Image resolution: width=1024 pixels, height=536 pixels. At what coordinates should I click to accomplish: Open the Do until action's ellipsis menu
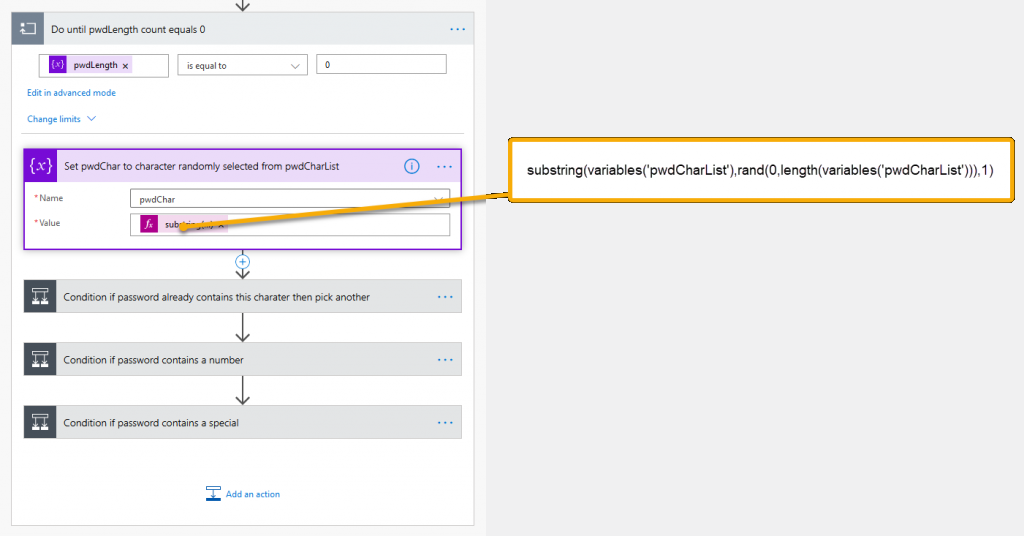coord(457,29)
